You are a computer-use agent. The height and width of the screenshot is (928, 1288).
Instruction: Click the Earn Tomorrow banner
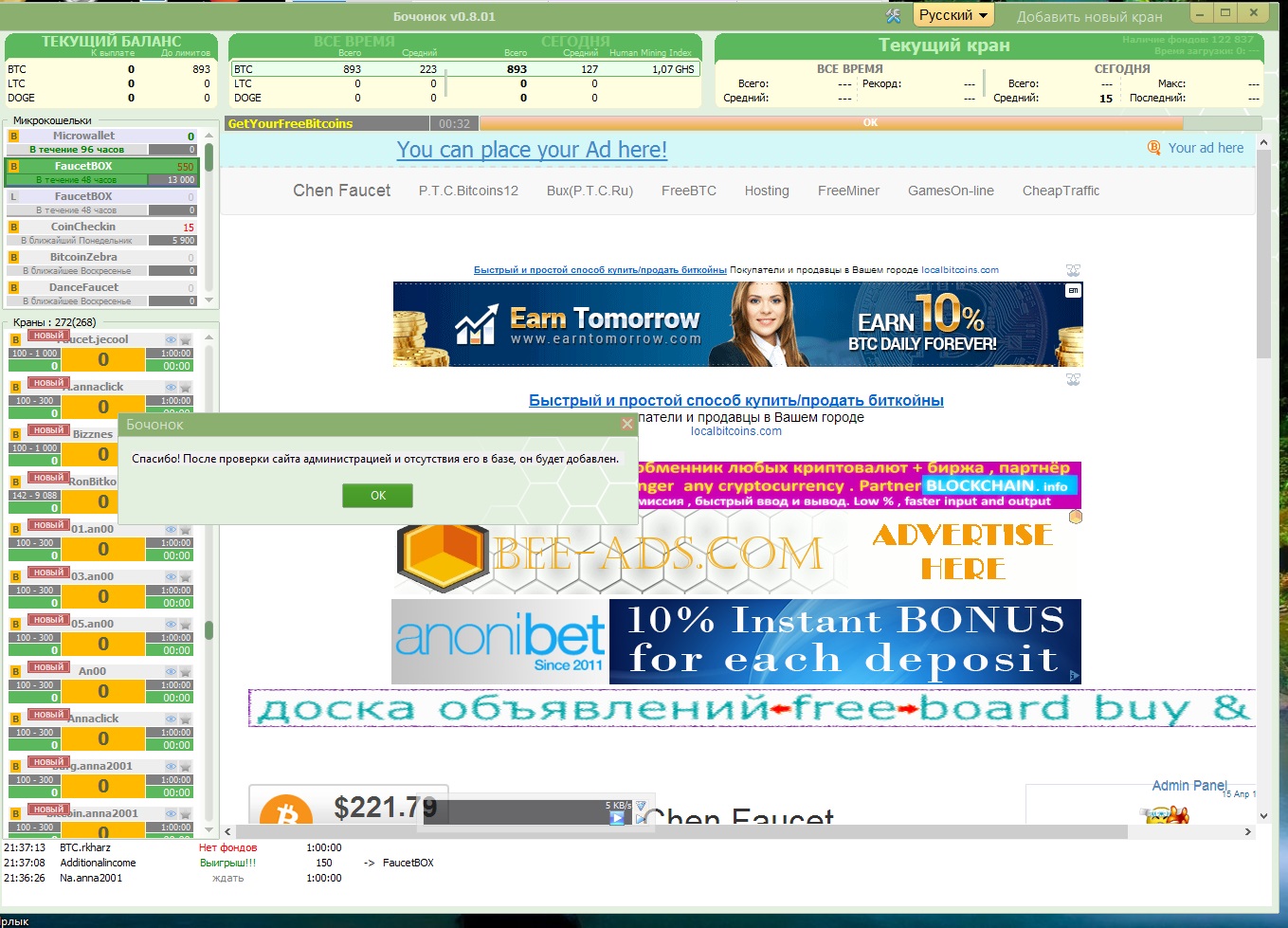coord(737,324)
